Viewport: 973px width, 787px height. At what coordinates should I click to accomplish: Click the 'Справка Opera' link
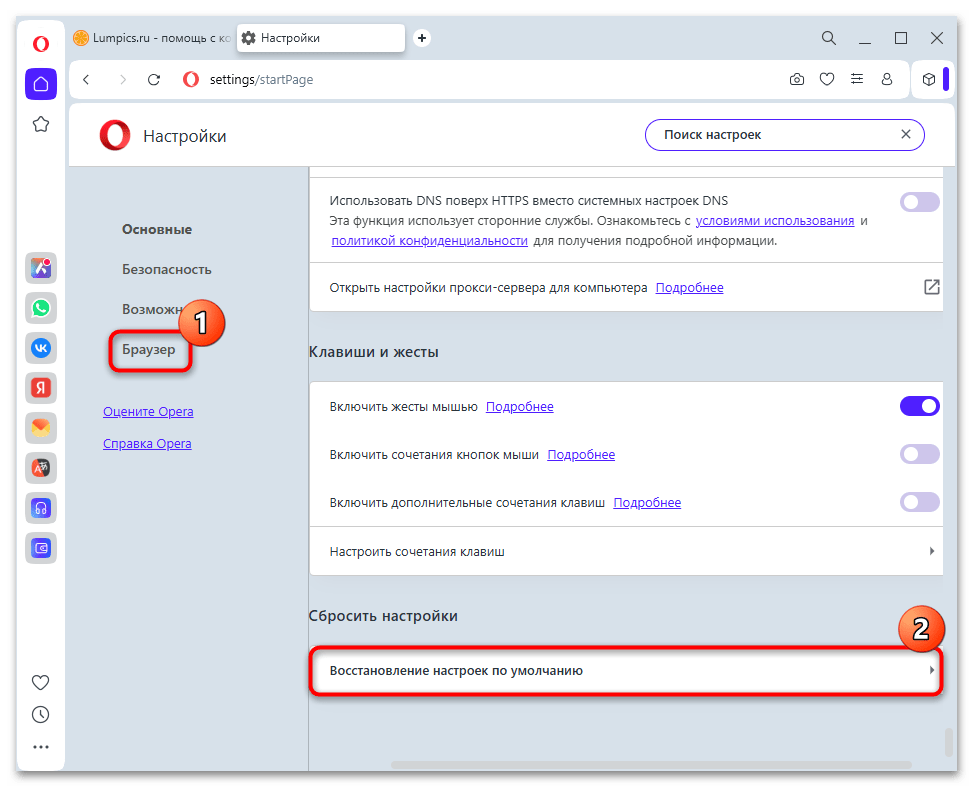tap(147, 443)
